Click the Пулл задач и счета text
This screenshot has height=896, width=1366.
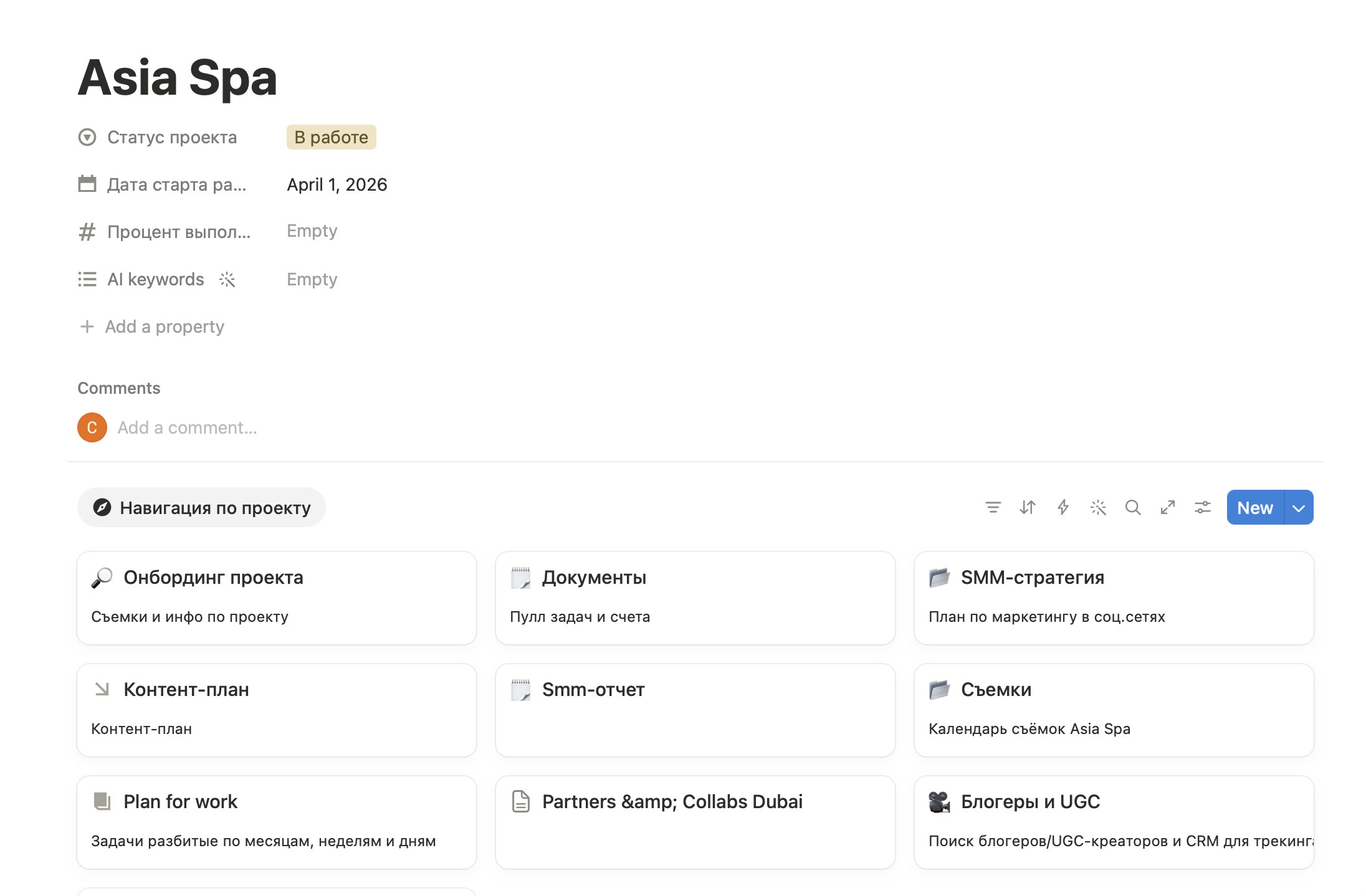tap(580, 617)
